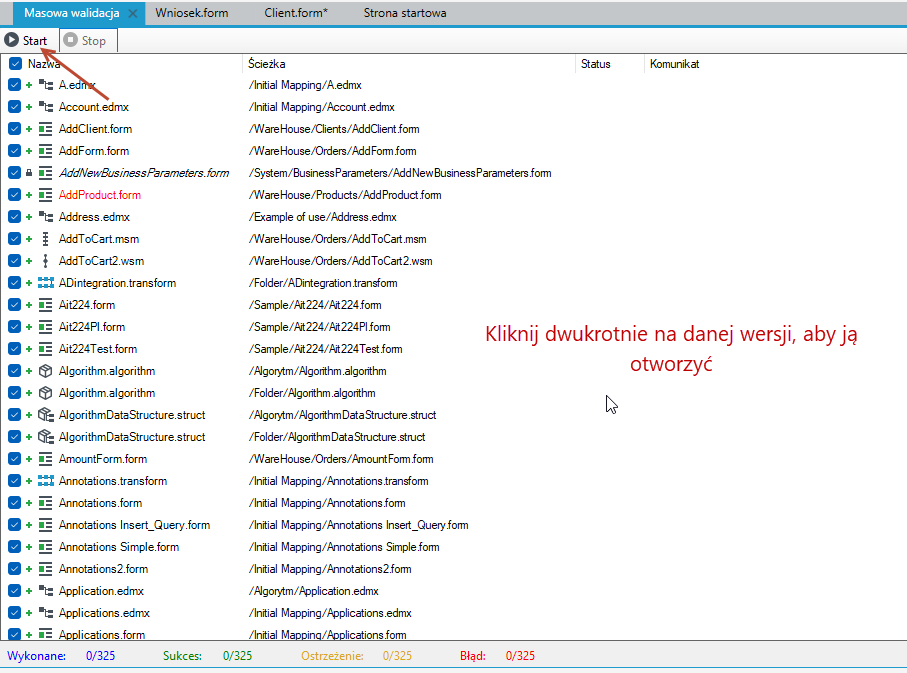Click the cube icon of Algorithm.algorithm in /Algorytm

[46, 371]
